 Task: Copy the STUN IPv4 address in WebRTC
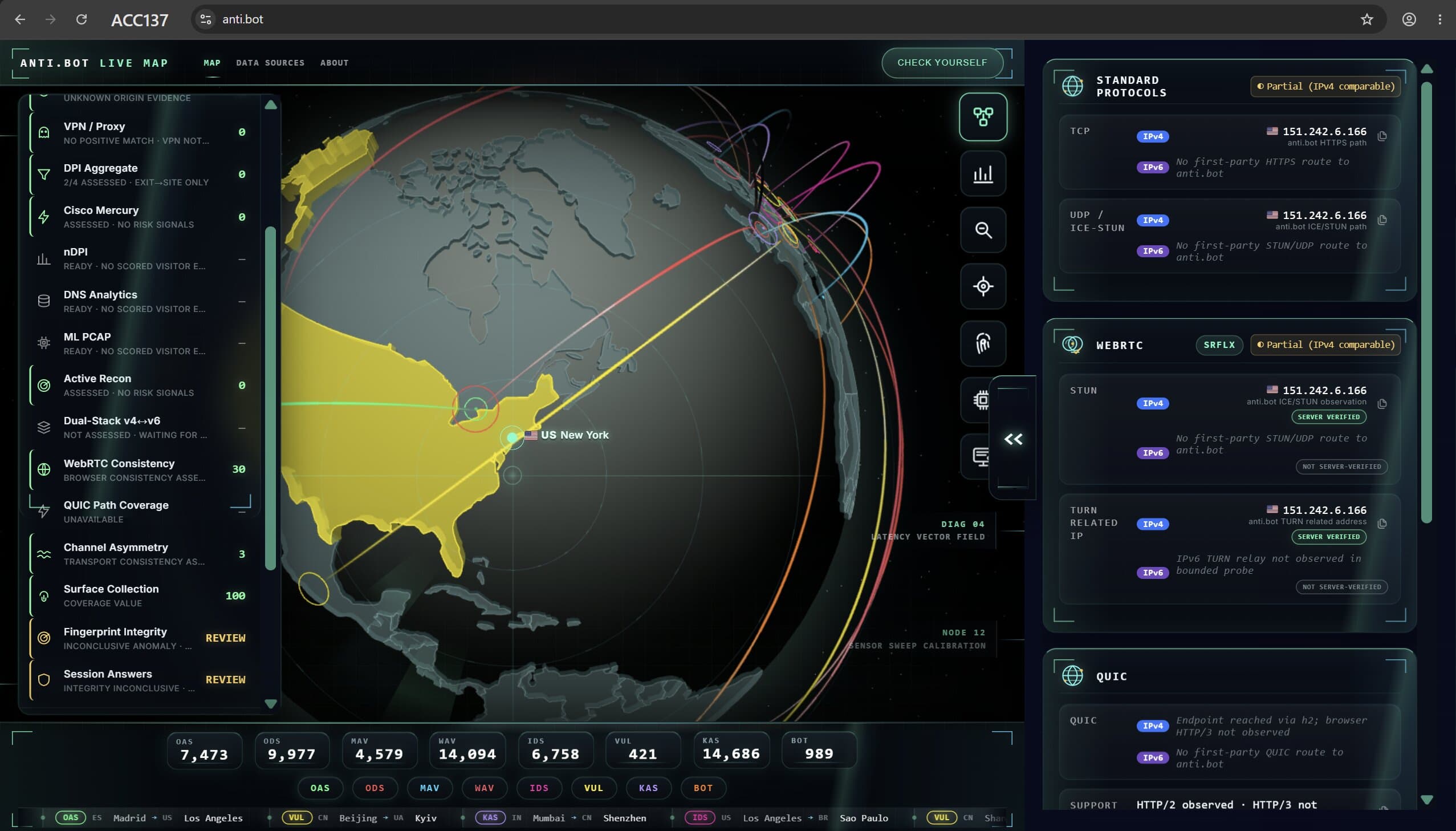(1382, 404)
